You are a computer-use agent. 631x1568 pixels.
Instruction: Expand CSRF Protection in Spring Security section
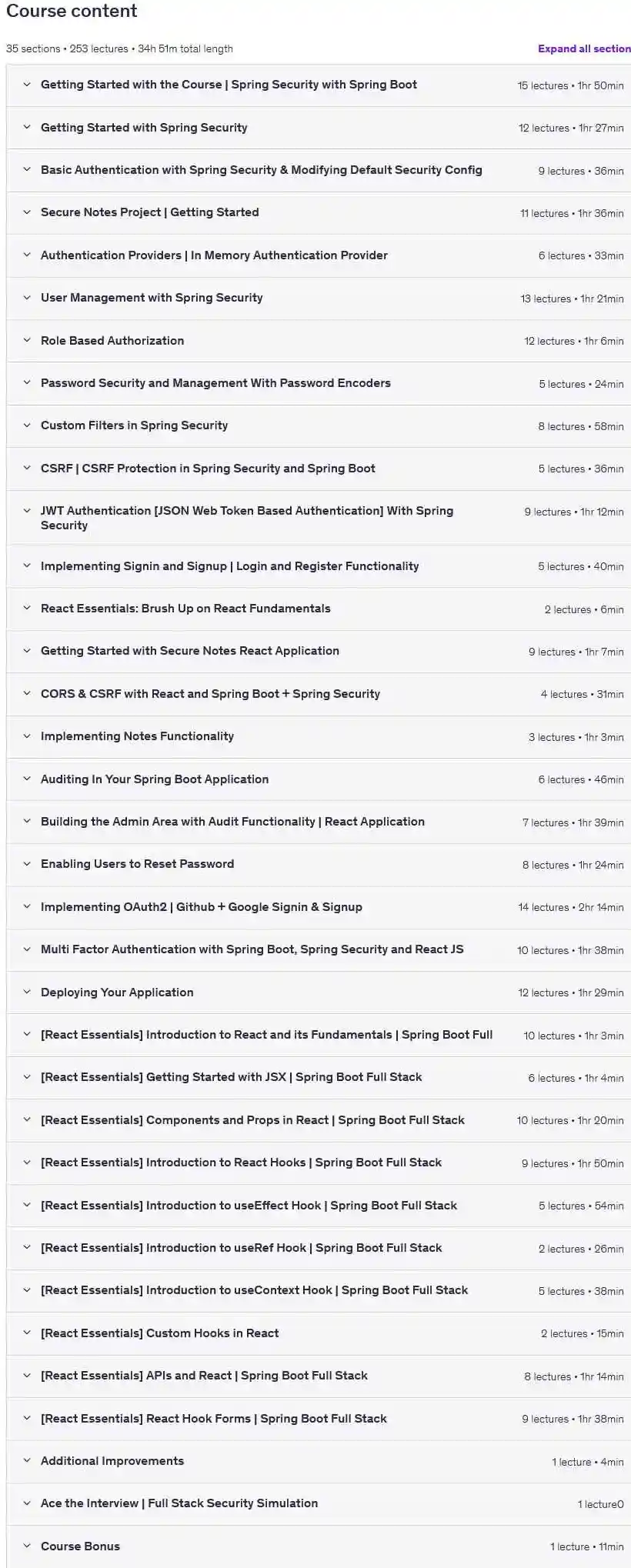pyautogui.click(x=319, y=469)
